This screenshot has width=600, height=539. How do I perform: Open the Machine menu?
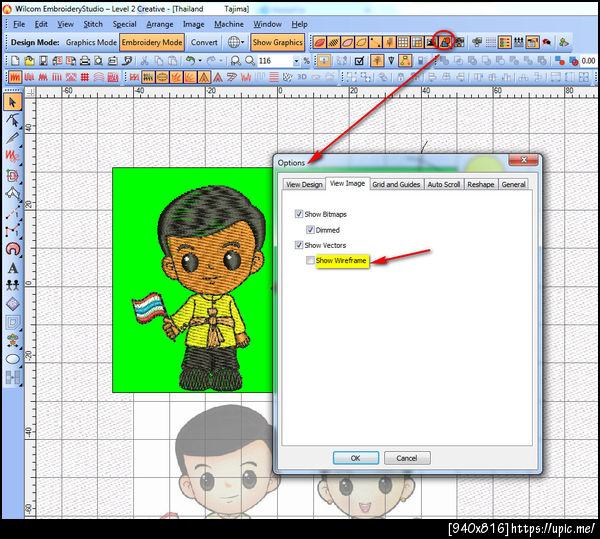pyautogui.click(x=229, y=24)
